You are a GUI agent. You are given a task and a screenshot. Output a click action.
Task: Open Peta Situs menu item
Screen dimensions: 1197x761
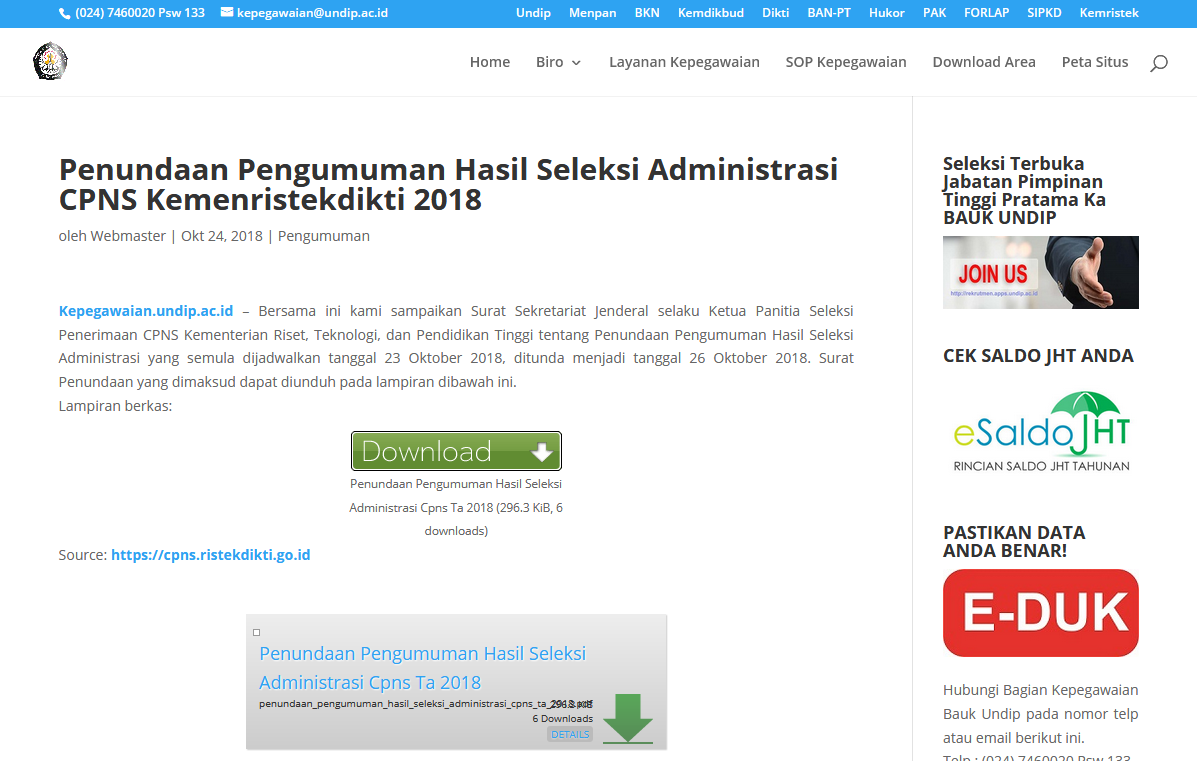tap(1095, 62)
